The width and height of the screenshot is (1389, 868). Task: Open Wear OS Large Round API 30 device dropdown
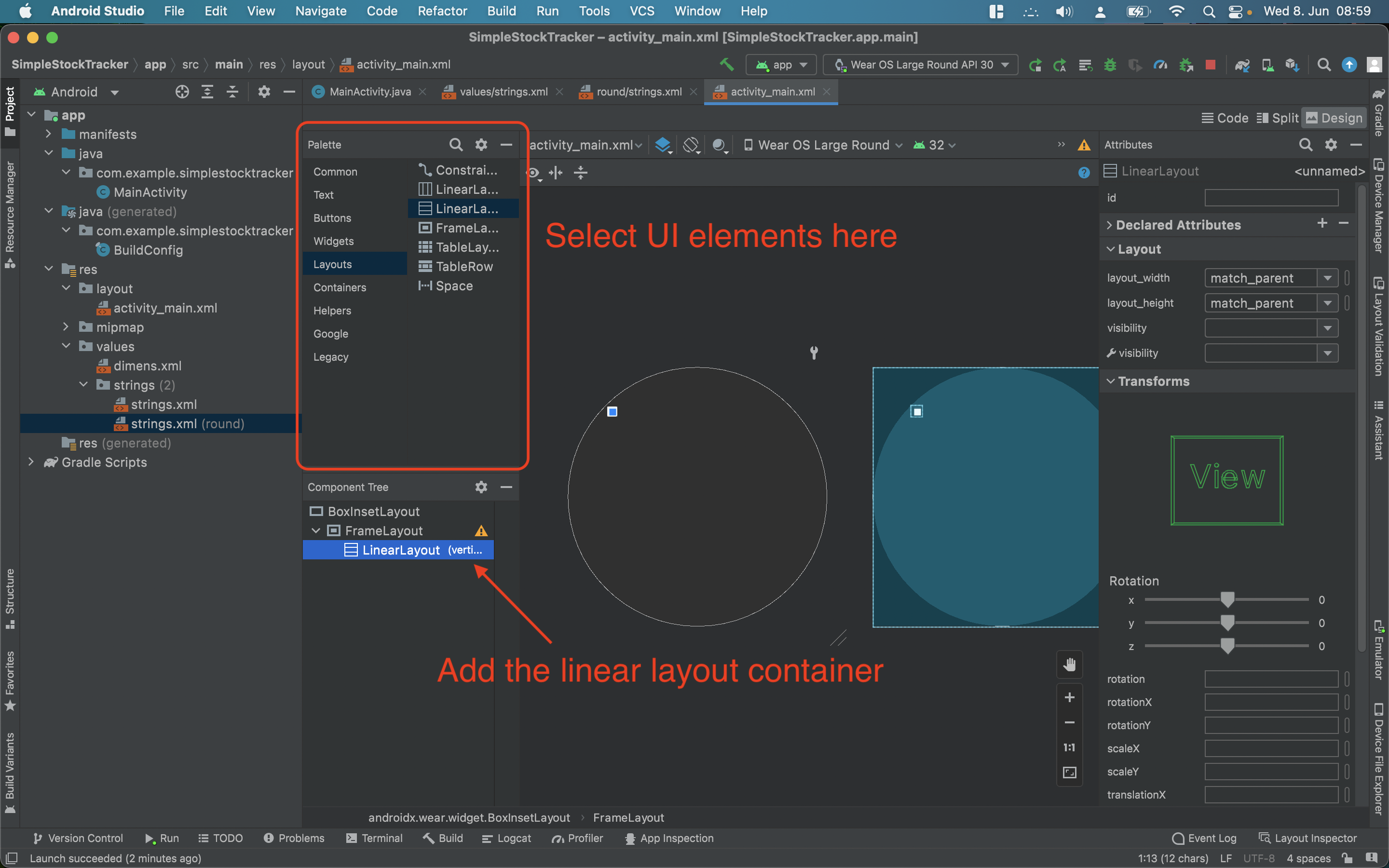click(x=921, y=65)
